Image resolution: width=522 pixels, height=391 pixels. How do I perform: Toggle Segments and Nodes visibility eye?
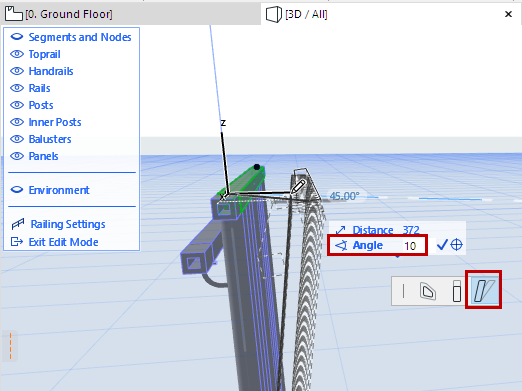point(17,37)
